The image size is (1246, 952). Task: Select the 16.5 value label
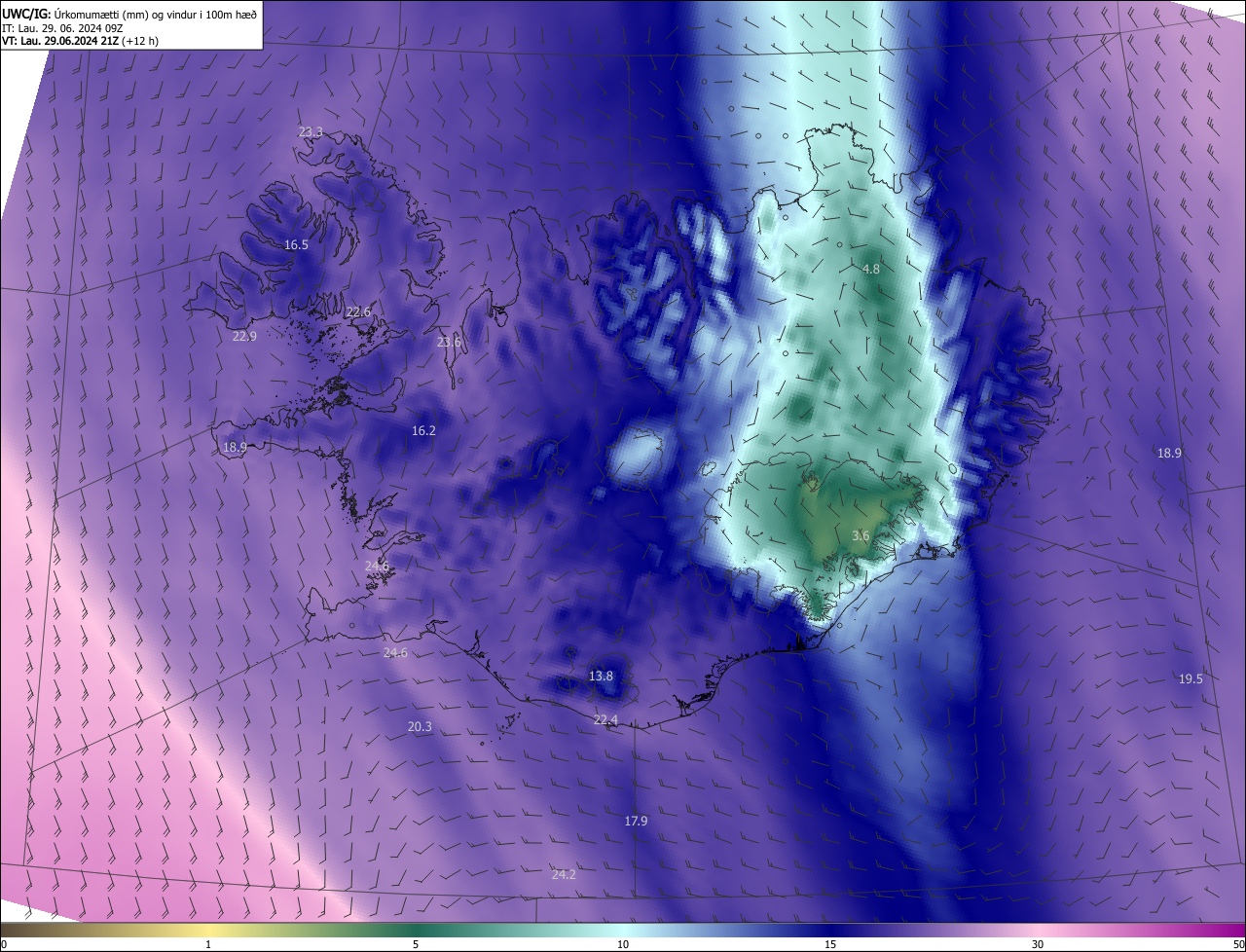point(296,245)
